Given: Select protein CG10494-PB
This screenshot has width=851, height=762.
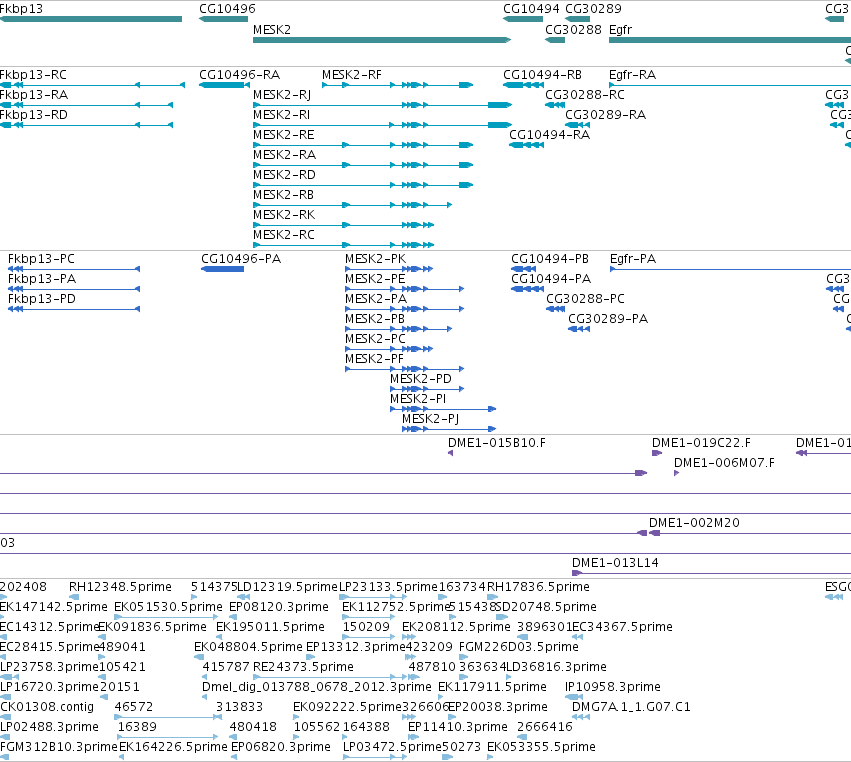Looking at the screenshot, I should [x=550, y=258].
